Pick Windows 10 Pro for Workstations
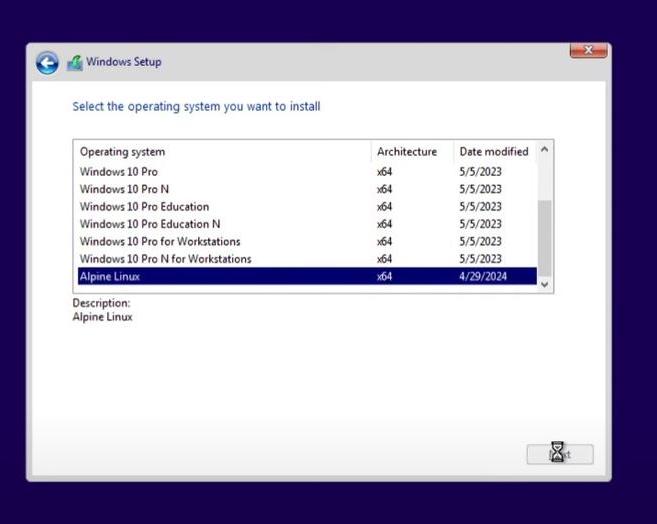Screen dimensions: 657x524 click(307, 242)
